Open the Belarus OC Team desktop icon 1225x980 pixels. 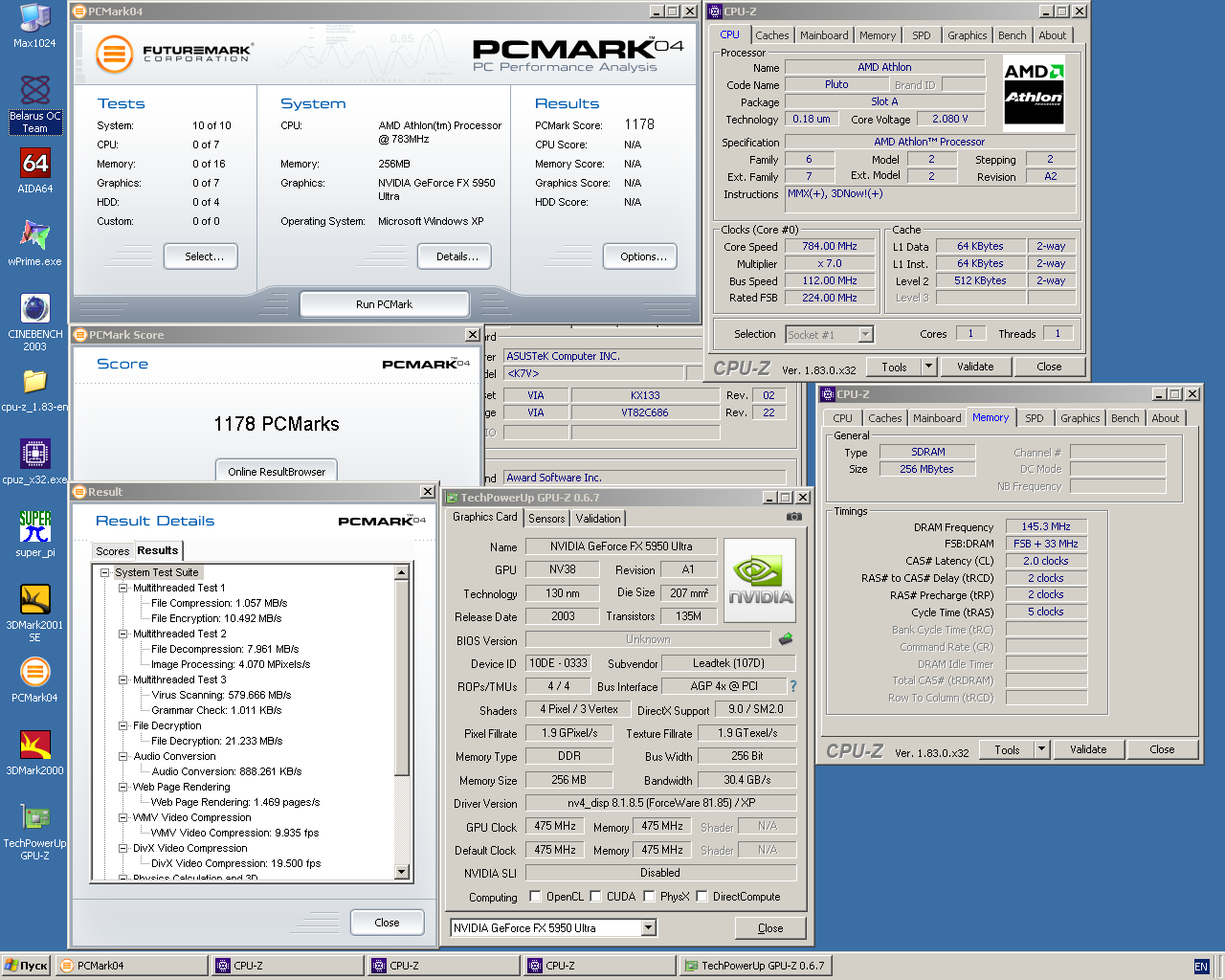(x=34, y=104)
